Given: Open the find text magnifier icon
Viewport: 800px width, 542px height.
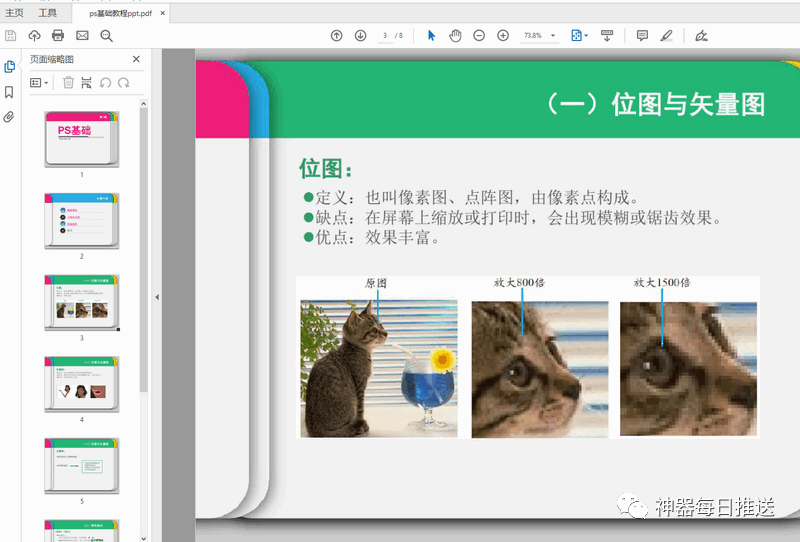Looking at the screenshot, I should point(106,35).
